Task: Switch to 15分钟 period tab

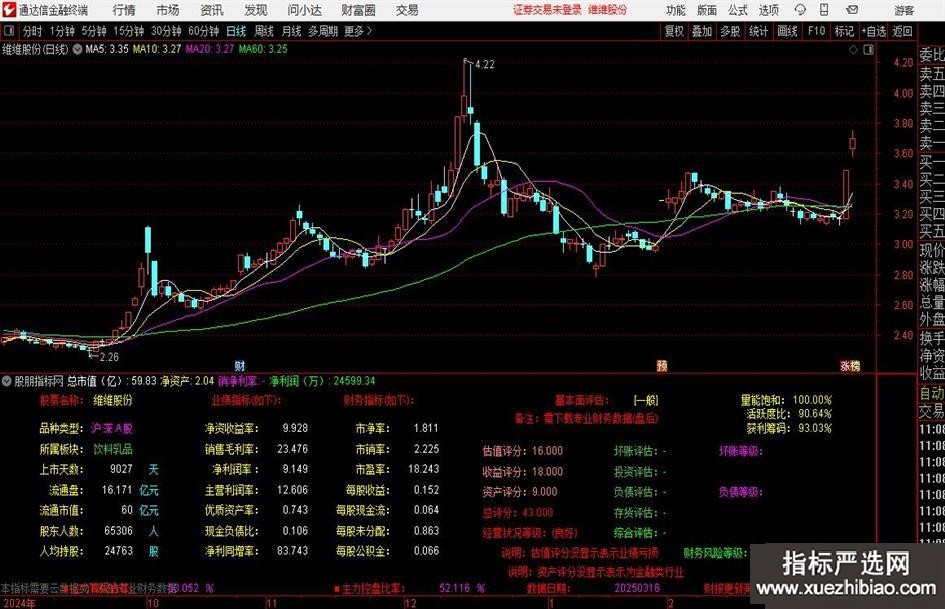Action: point(129,31)
